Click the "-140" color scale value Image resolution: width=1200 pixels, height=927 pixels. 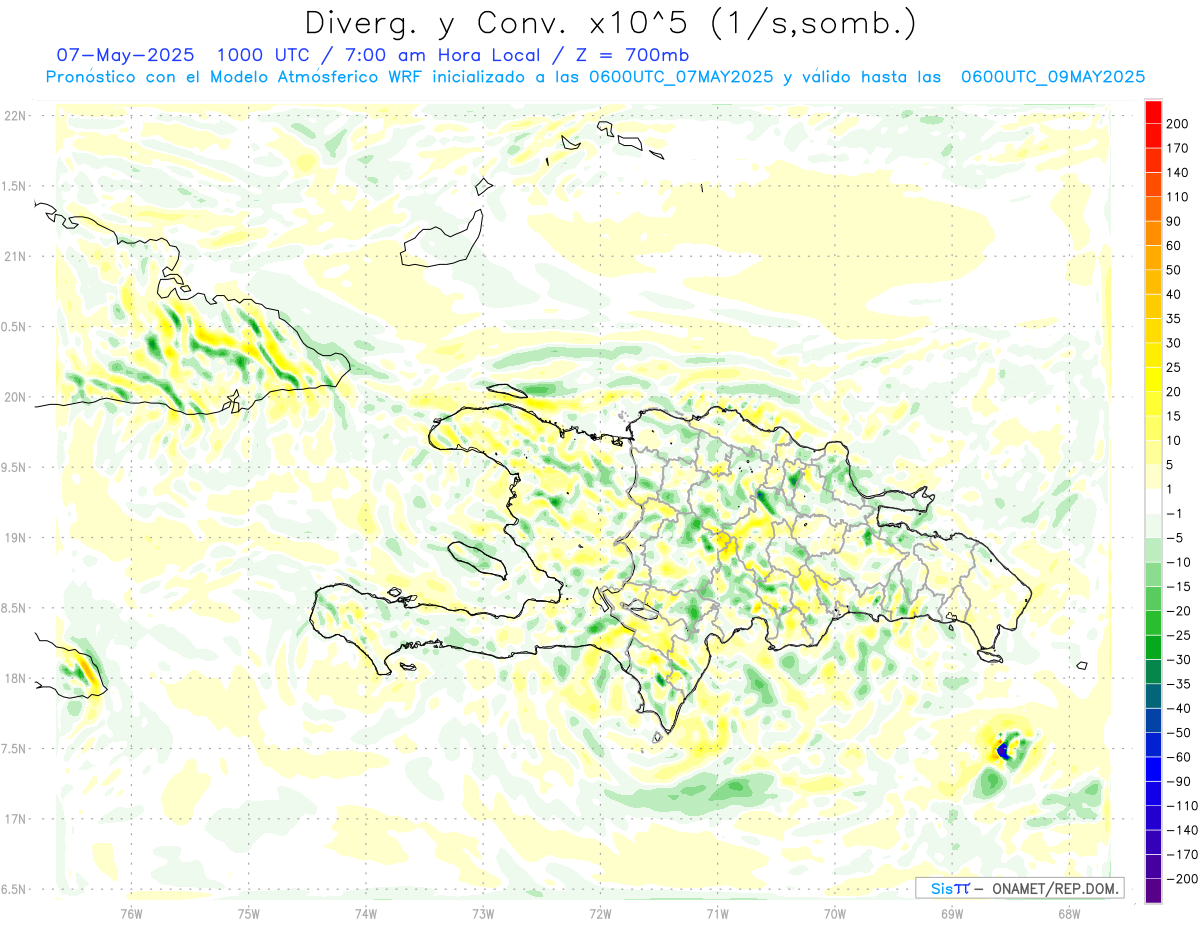[x=1180, y=830]
